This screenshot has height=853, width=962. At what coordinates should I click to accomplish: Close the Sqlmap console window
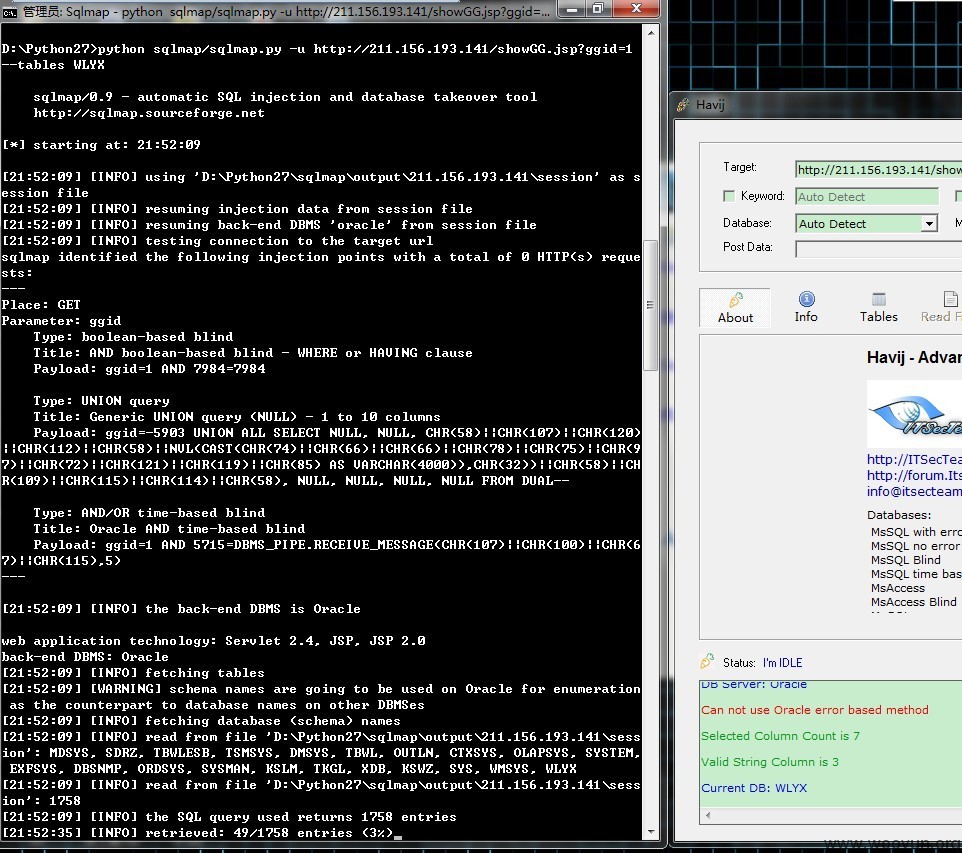pyautogui.click(x=636, y=9)
